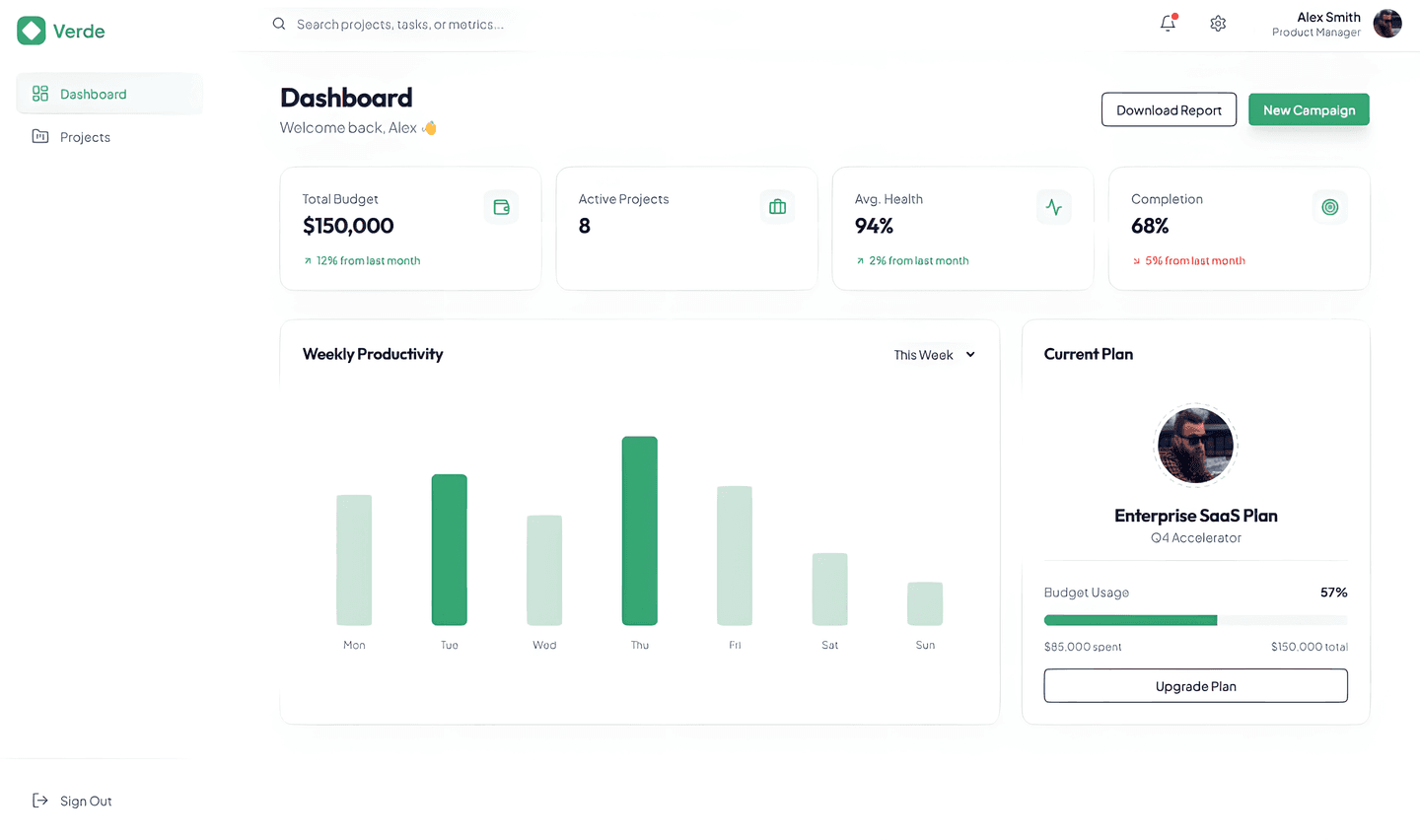Start a New Campaign

(1309, 109)
